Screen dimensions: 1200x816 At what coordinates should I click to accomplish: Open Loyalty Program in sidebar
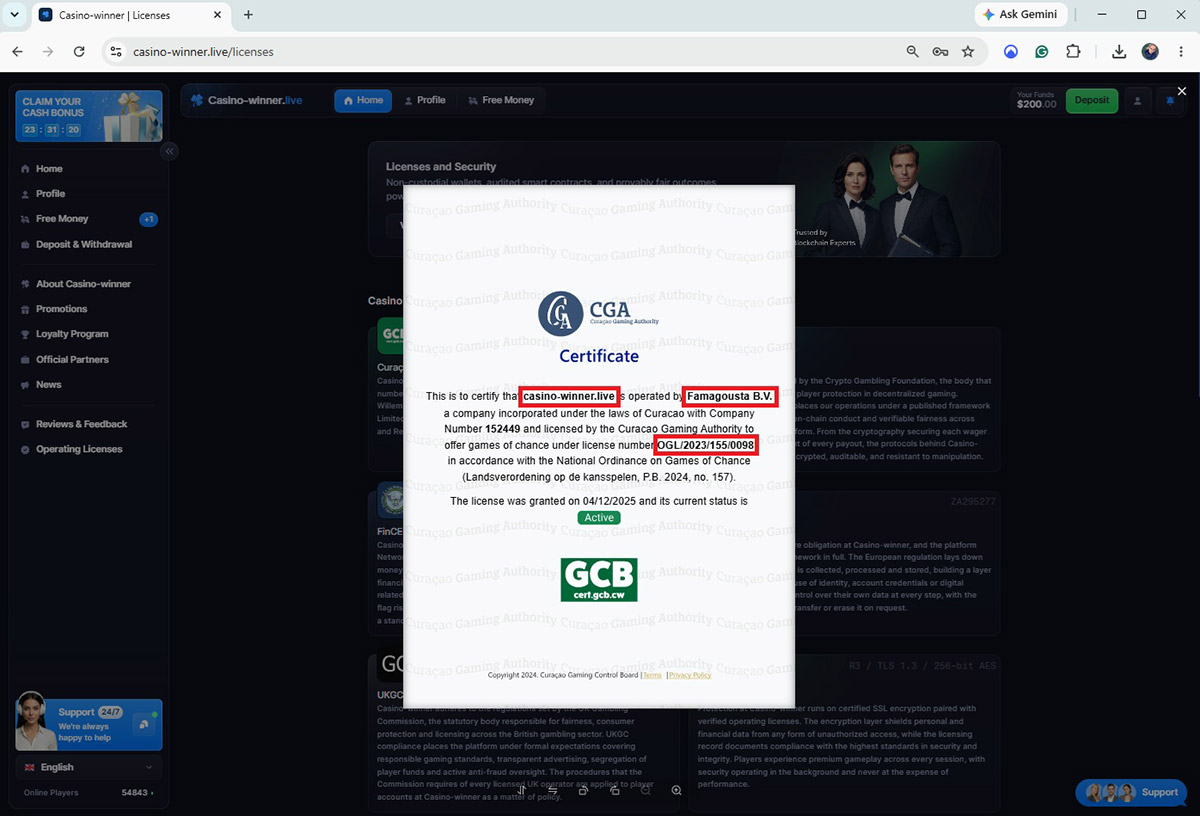(72, 334)
